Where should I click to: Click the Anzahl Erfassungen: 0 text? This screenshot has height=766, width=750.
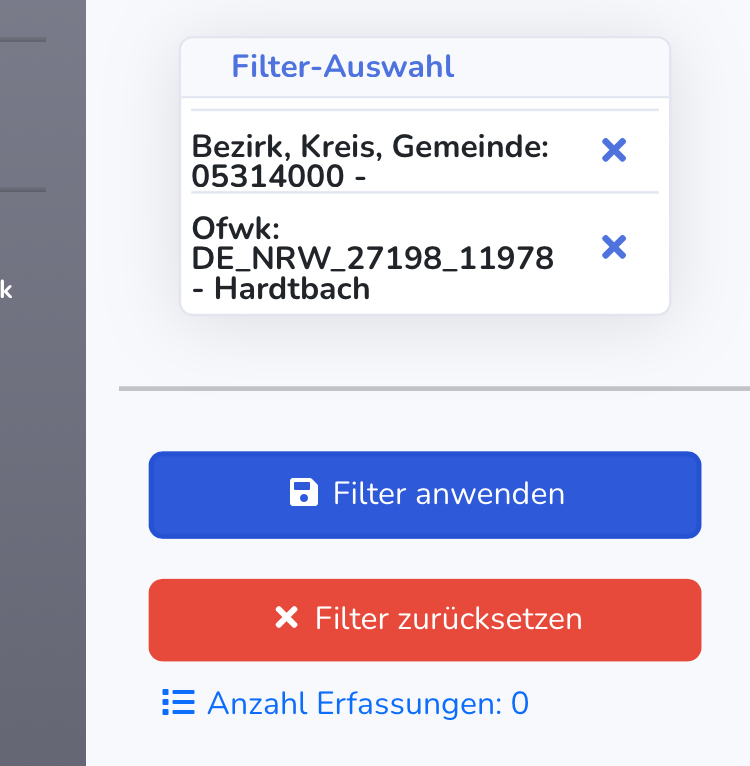(368, 703)
